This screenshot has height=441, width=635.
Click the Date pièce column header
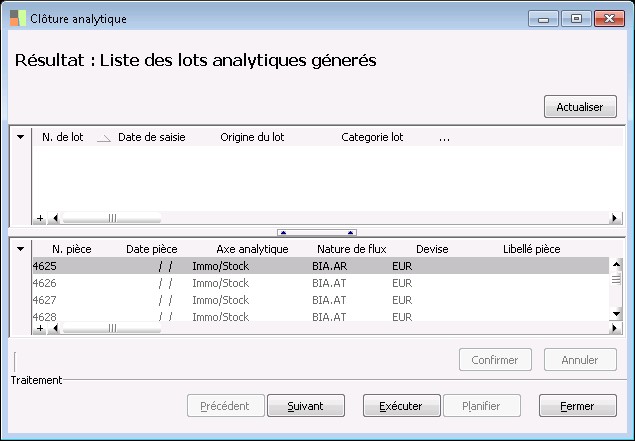tap(152, 249)
